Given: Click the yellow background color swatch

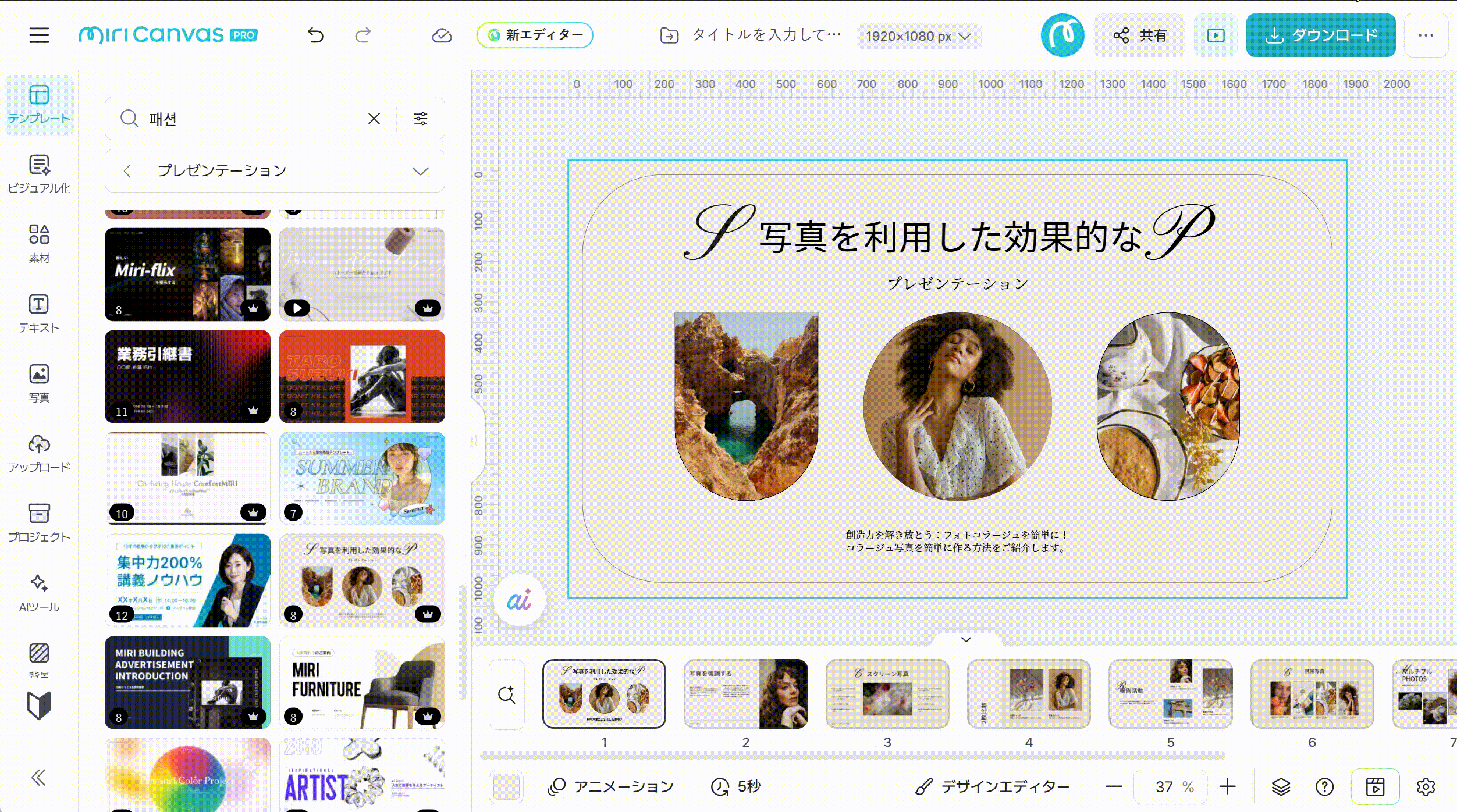Looking at the screenshot, I should [x=507, y=787].
